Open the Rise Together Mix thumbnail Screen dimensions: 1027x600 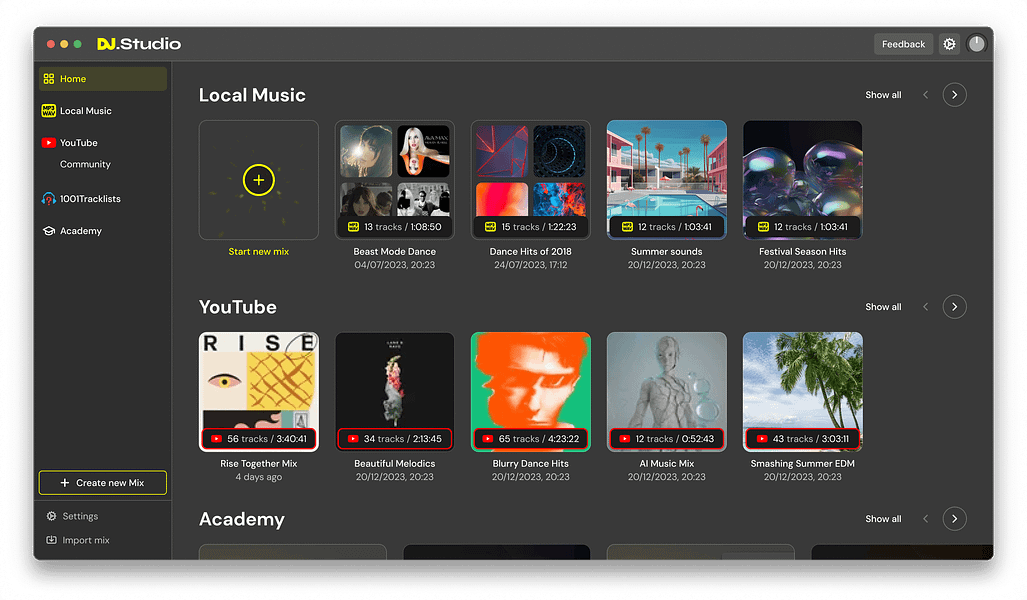click(259, 392)
